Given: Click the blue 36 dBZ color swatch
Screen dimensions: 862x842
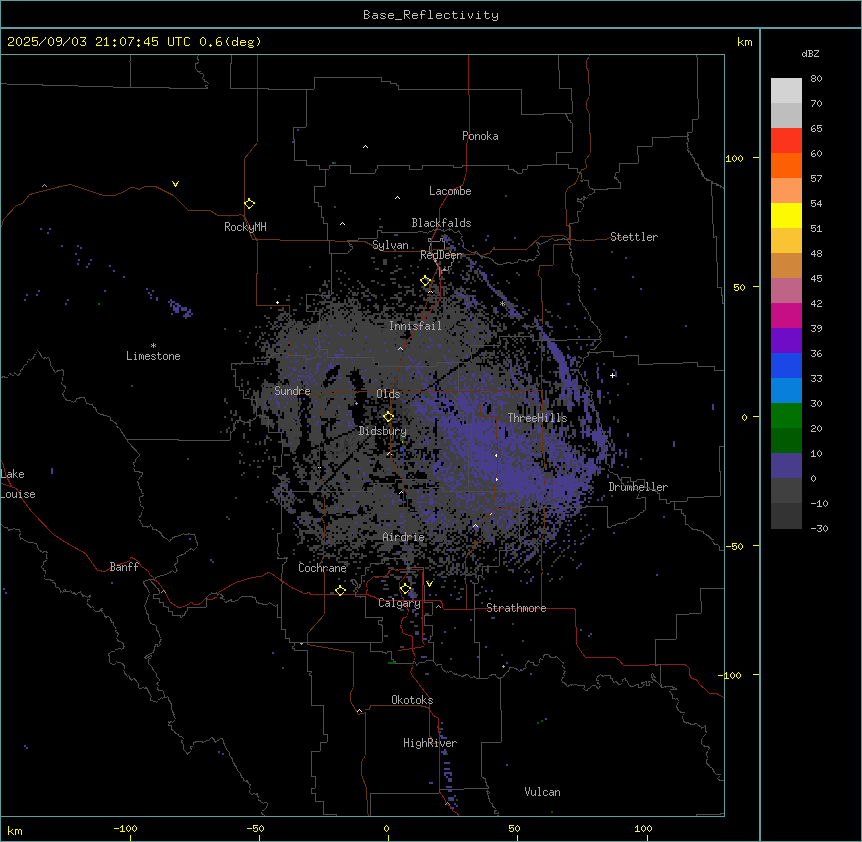Looking at the screenshot, I should click(x=786, y=365).
